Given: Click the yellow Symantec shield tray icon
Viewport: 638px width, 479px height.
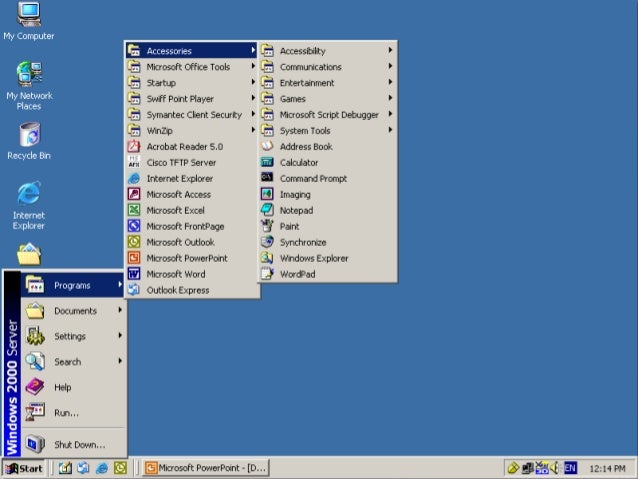Looking at the screenshot, I should [513, 468].
